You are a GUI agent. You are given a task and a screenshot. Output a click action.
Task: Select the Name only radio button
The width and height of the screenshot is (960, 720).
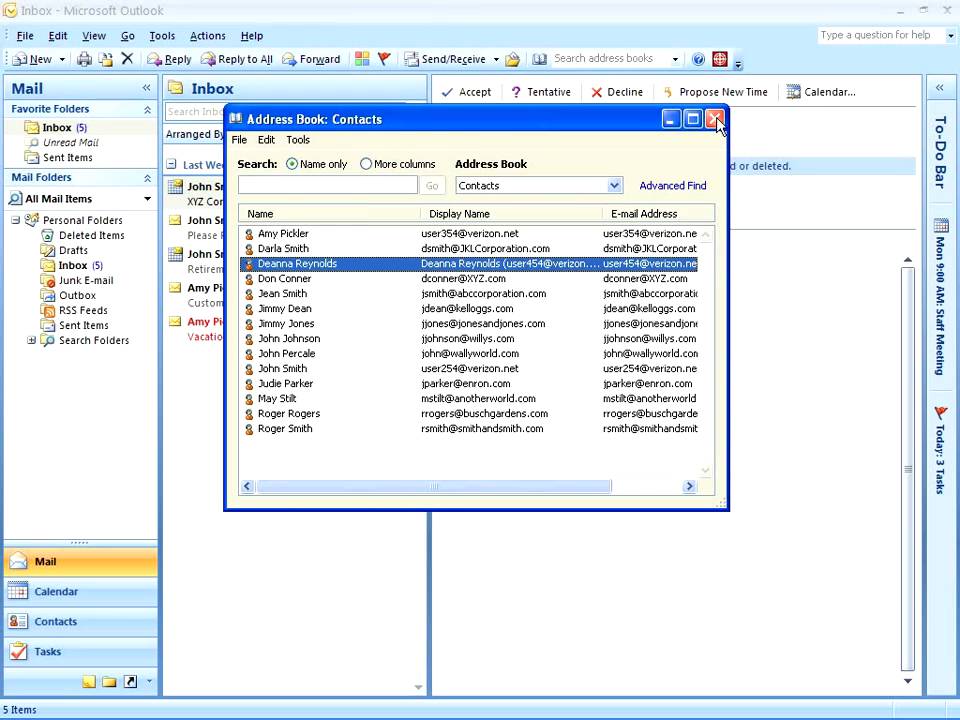click(x=292, y=164)
